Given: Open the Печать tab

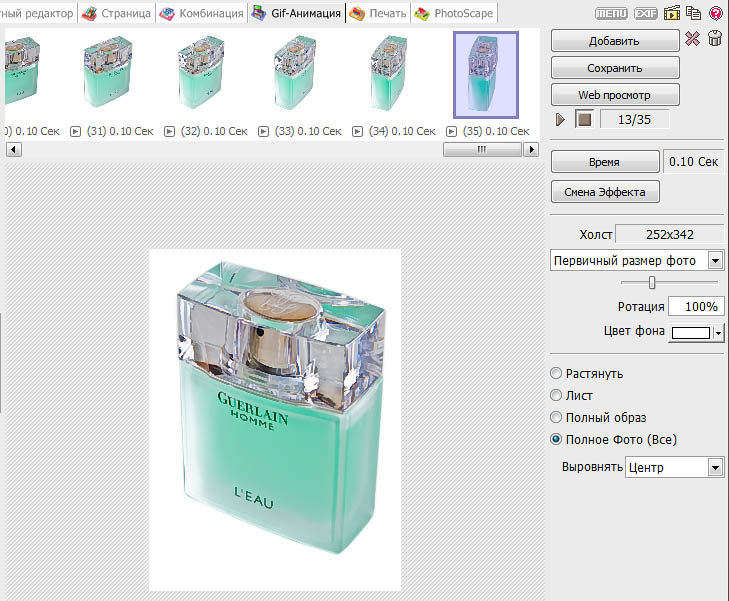Looking at the screenshot, I should (x=378, y=13).
